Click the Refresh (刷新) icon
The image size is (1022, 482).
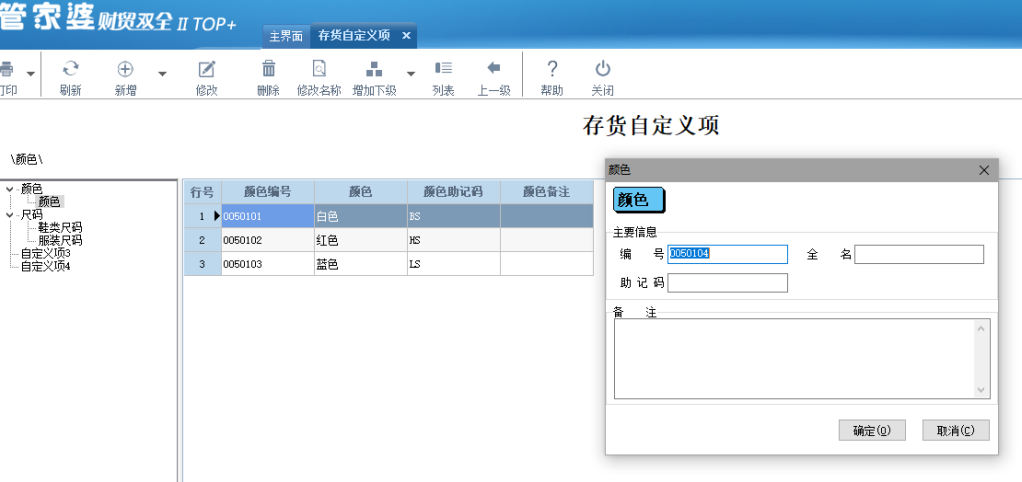click(70, 68)
